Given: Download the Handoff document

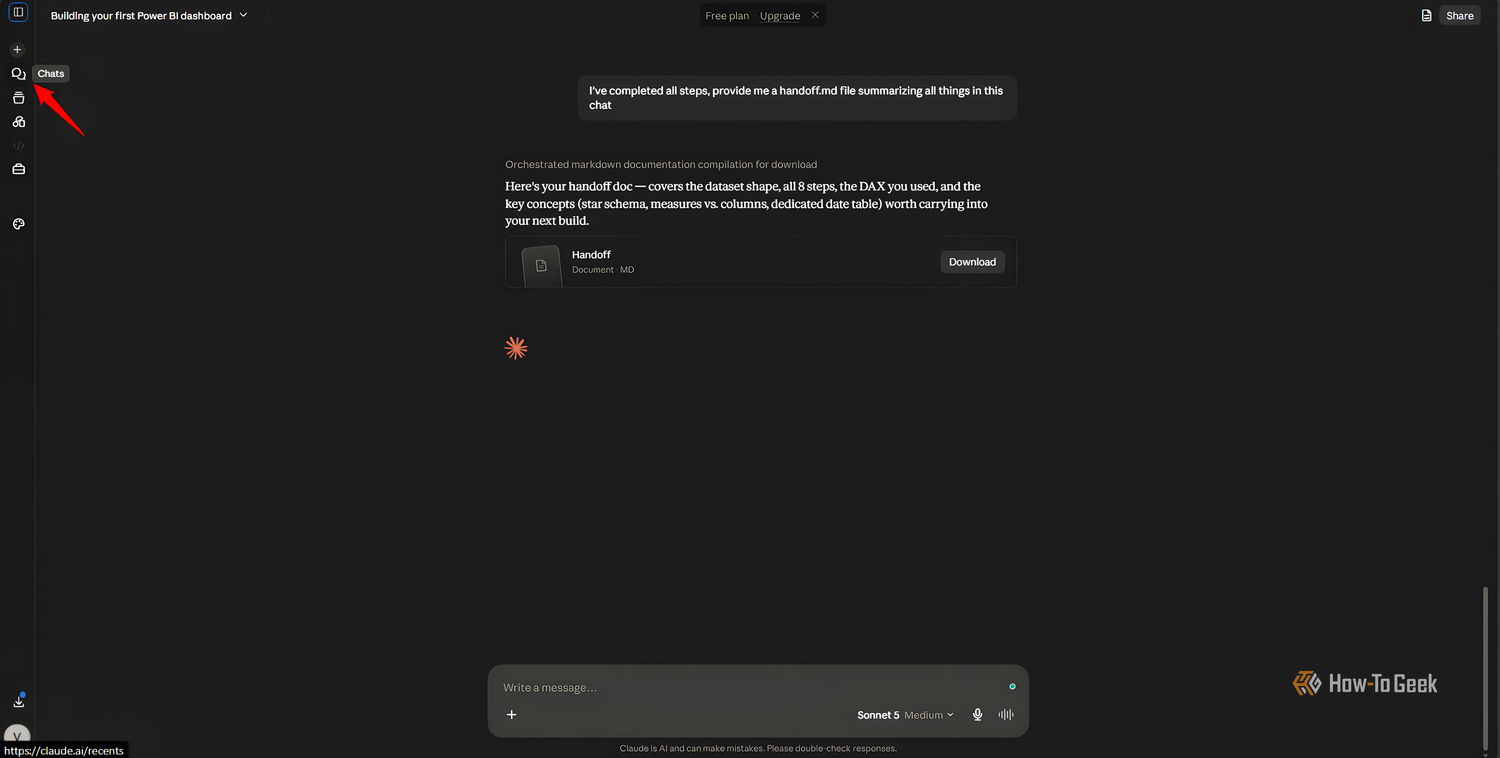Looking at the screenshot, I should pyautogui.click(x=972, y=262).
